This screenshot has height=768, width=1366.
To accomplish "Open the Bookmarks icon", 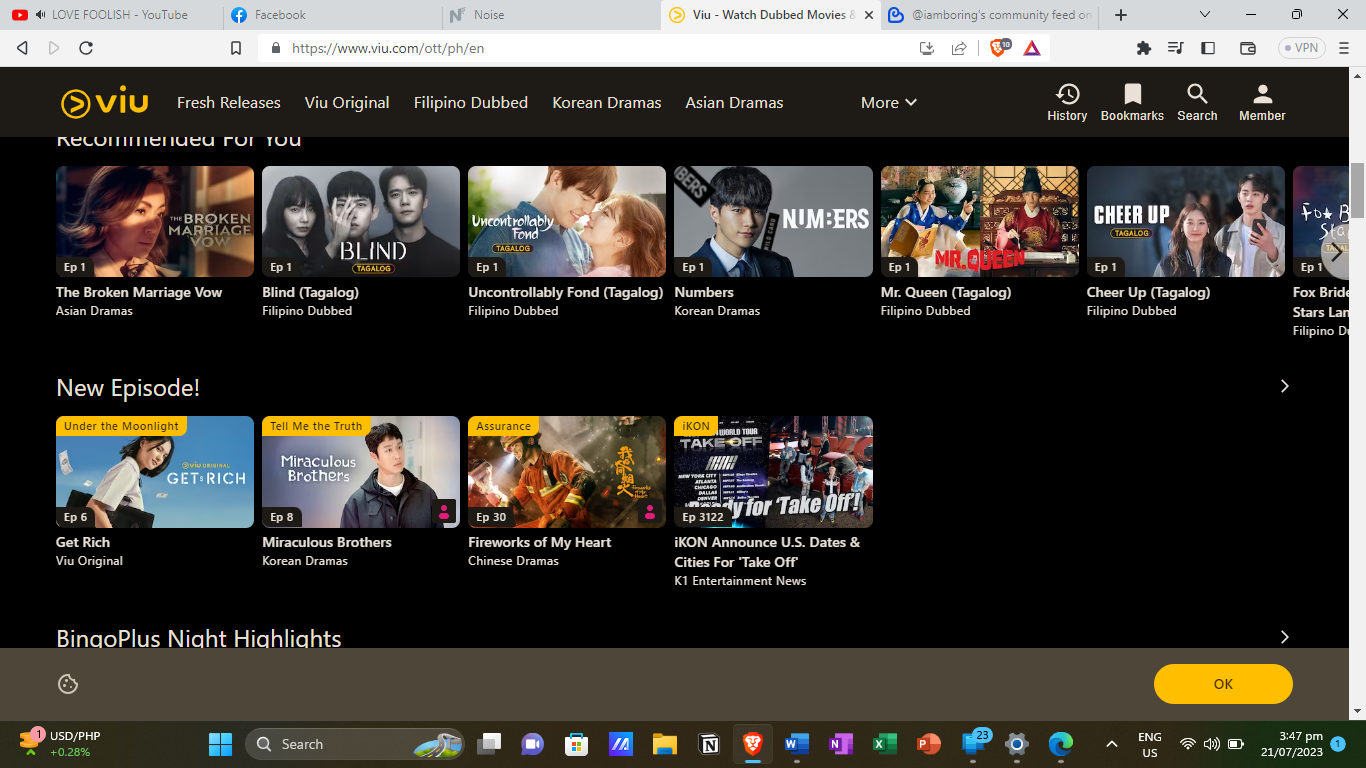I will (x=1132, y=95).
